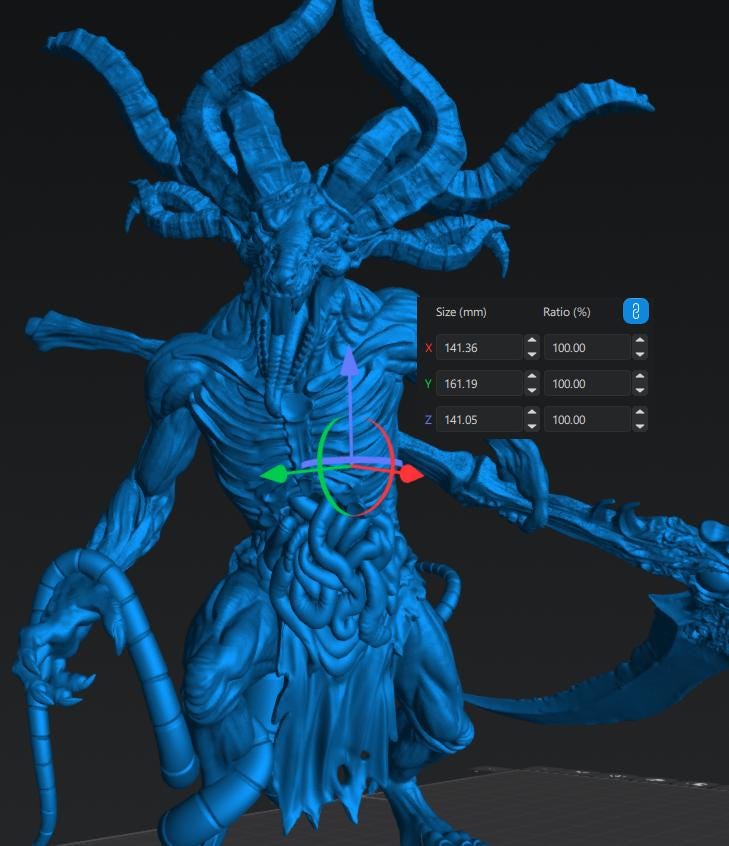
Task: Select the Z ratio percentage field
Action: pos(587,419)
